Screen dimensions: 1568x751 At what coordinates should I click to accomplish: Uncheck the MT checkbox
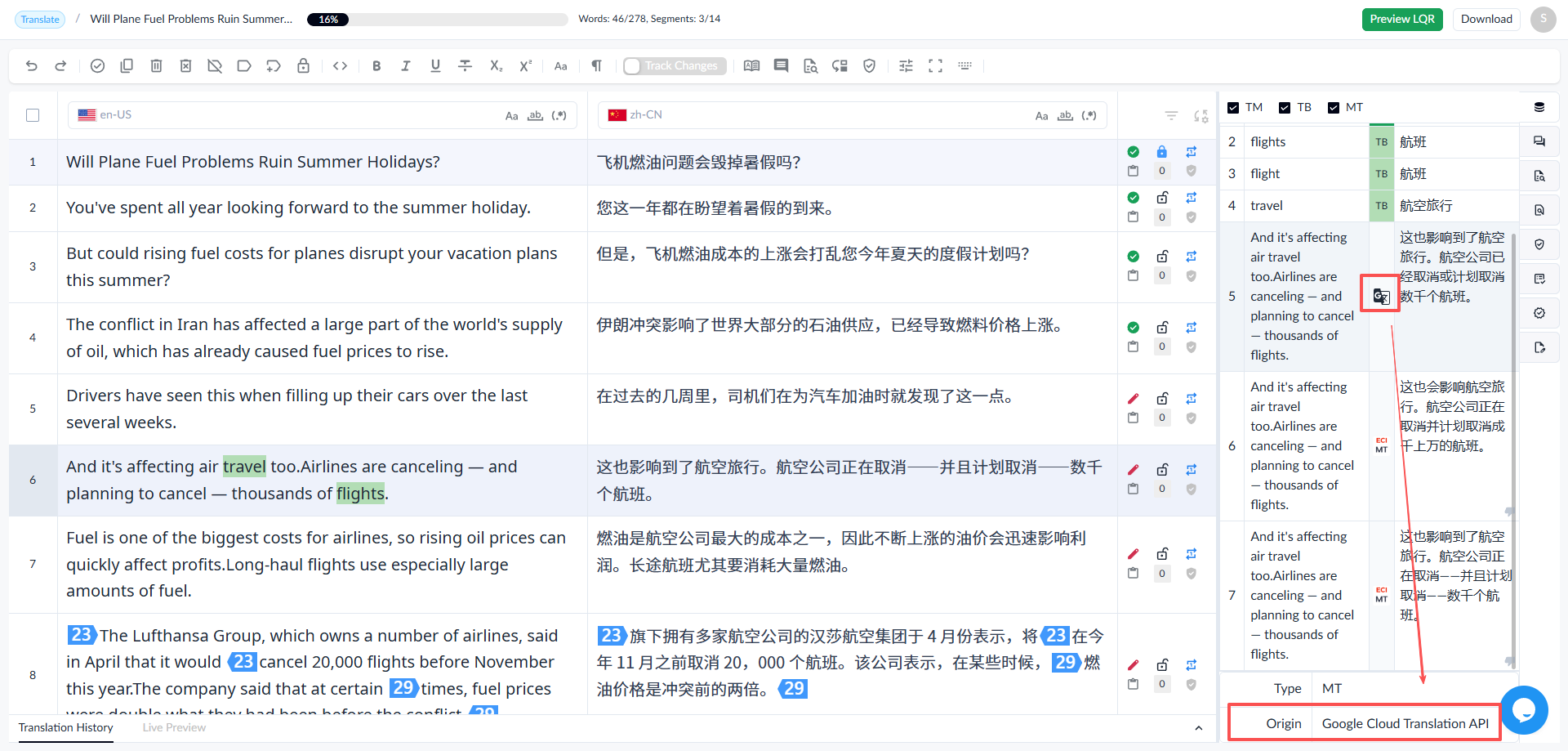pos(1334,108)
